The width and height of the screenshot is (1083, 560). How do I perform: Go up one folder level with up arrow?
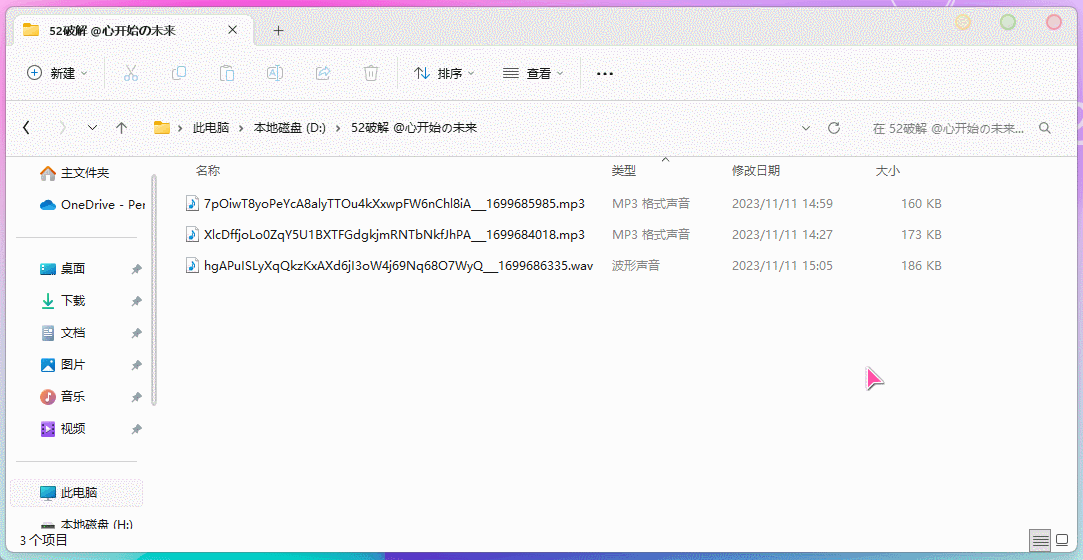122,128
